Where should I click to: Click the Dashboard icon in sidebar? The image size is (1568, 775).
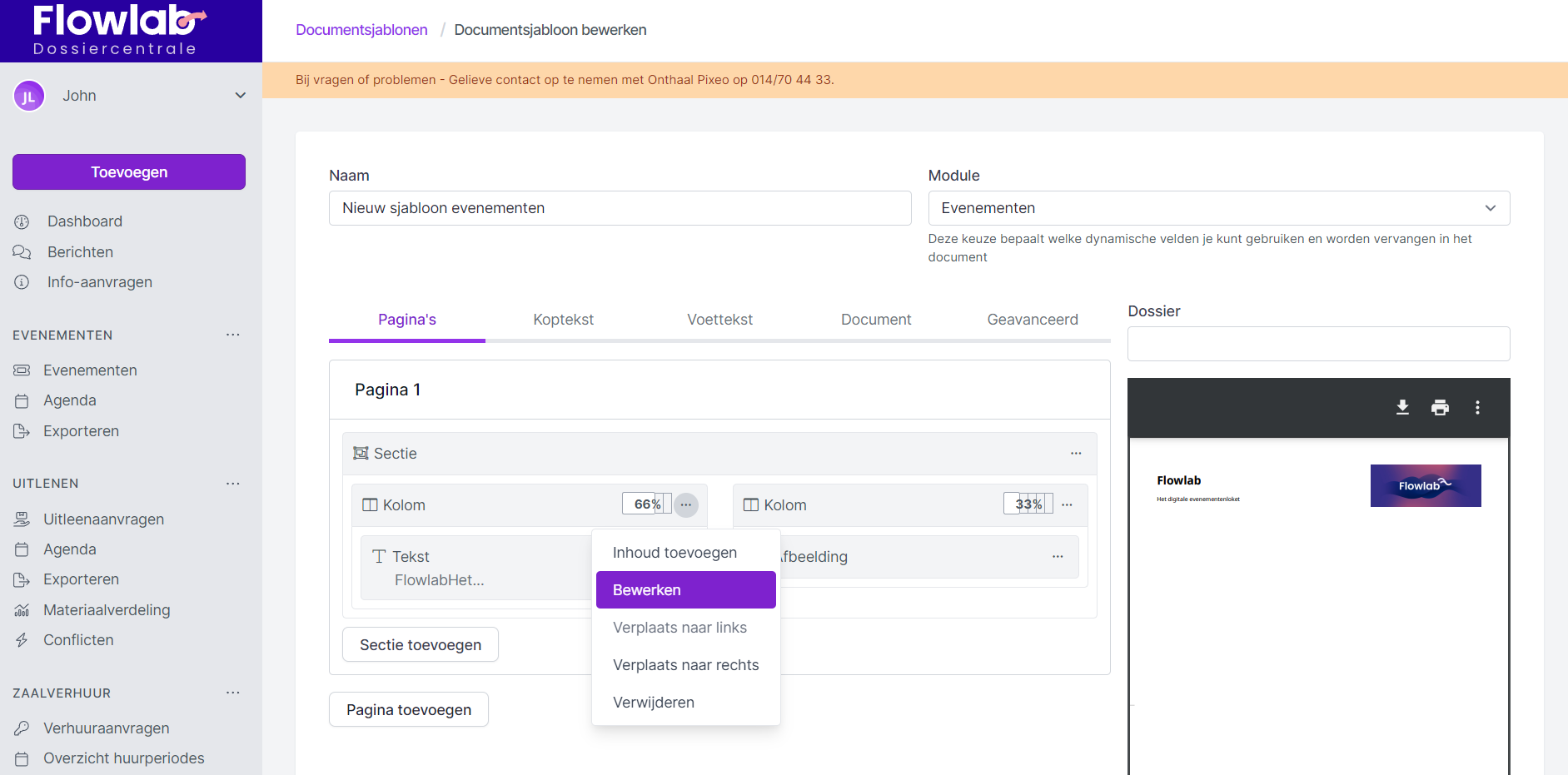click(22, 221)
